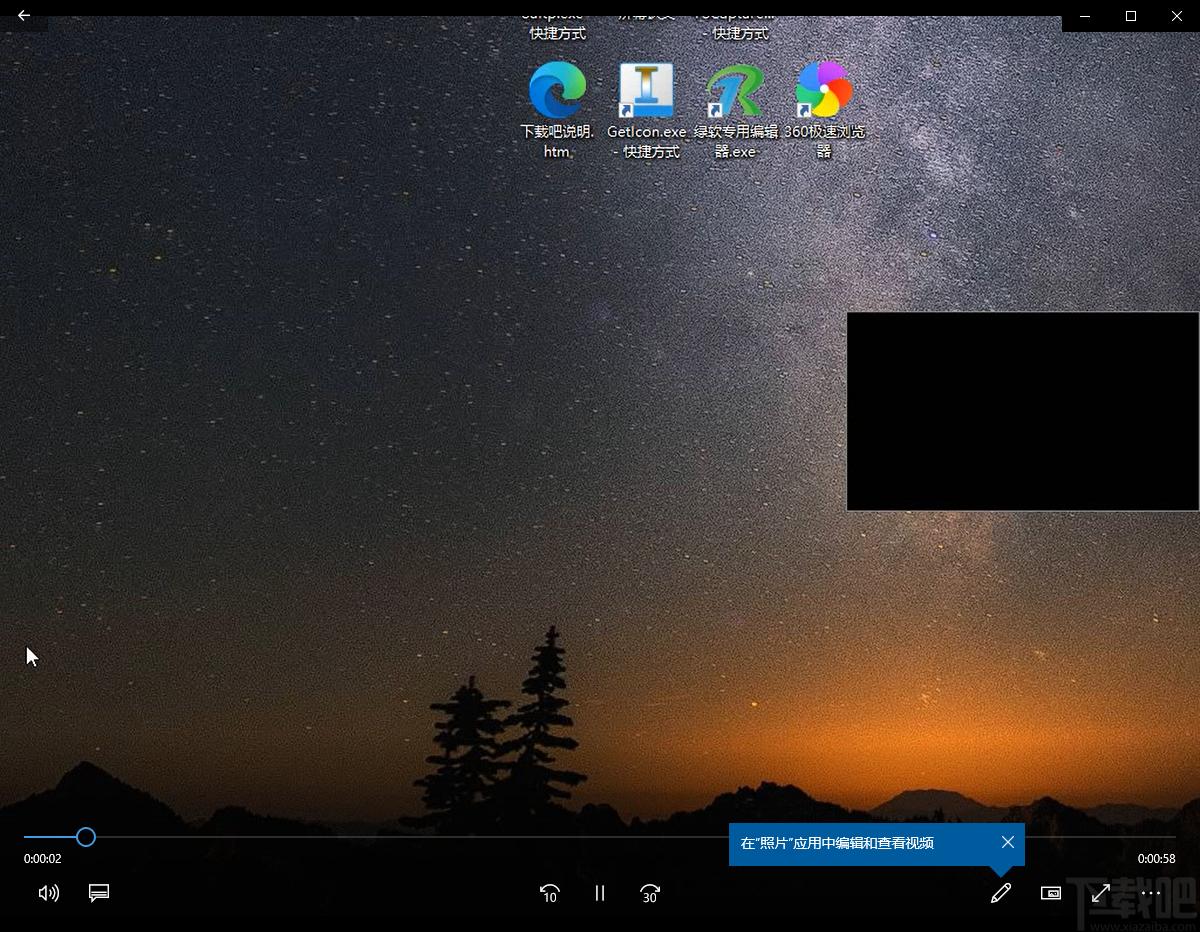Go back using the top-left arrow
The width and height of the screenshot is (1200, 932).
[x=24, y=16]
